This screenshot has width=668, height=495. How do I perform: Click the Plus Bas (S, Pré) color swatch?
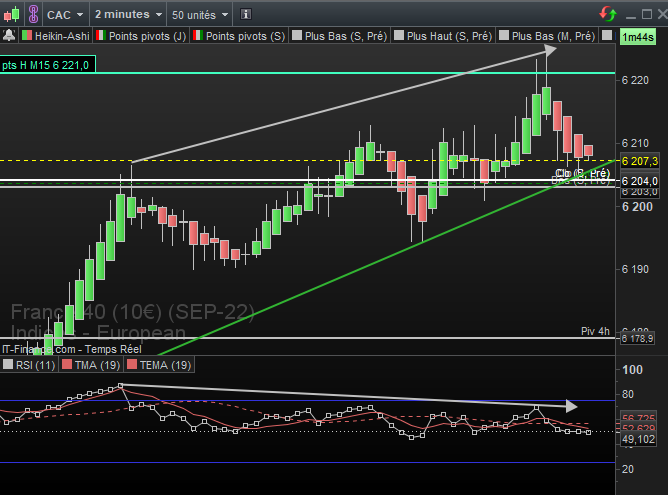[297, 35]
